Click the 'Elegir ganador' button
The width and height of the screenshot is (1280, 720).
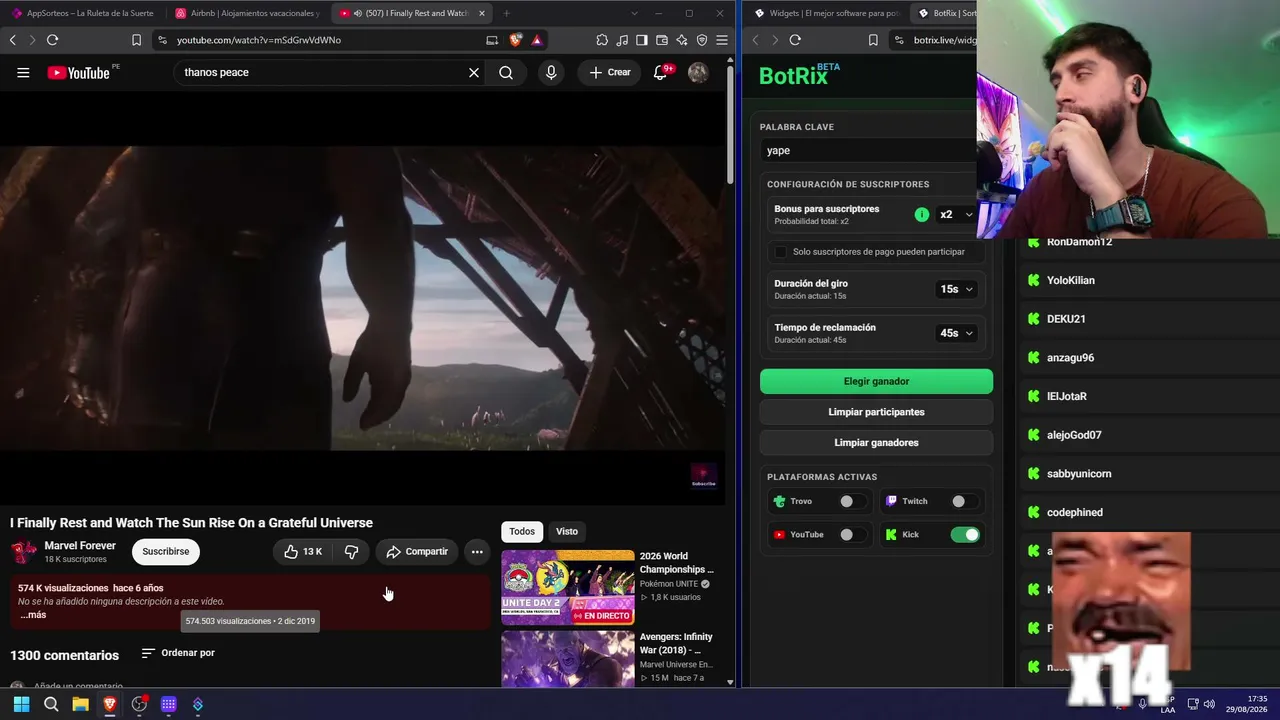click(876, 381)
